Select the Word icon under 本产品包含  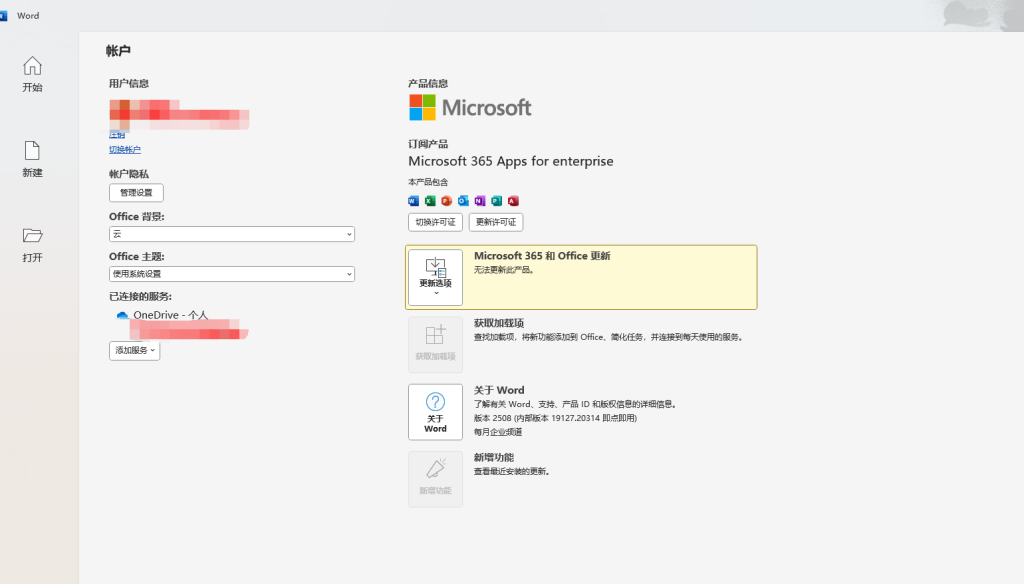click(413, 200)
